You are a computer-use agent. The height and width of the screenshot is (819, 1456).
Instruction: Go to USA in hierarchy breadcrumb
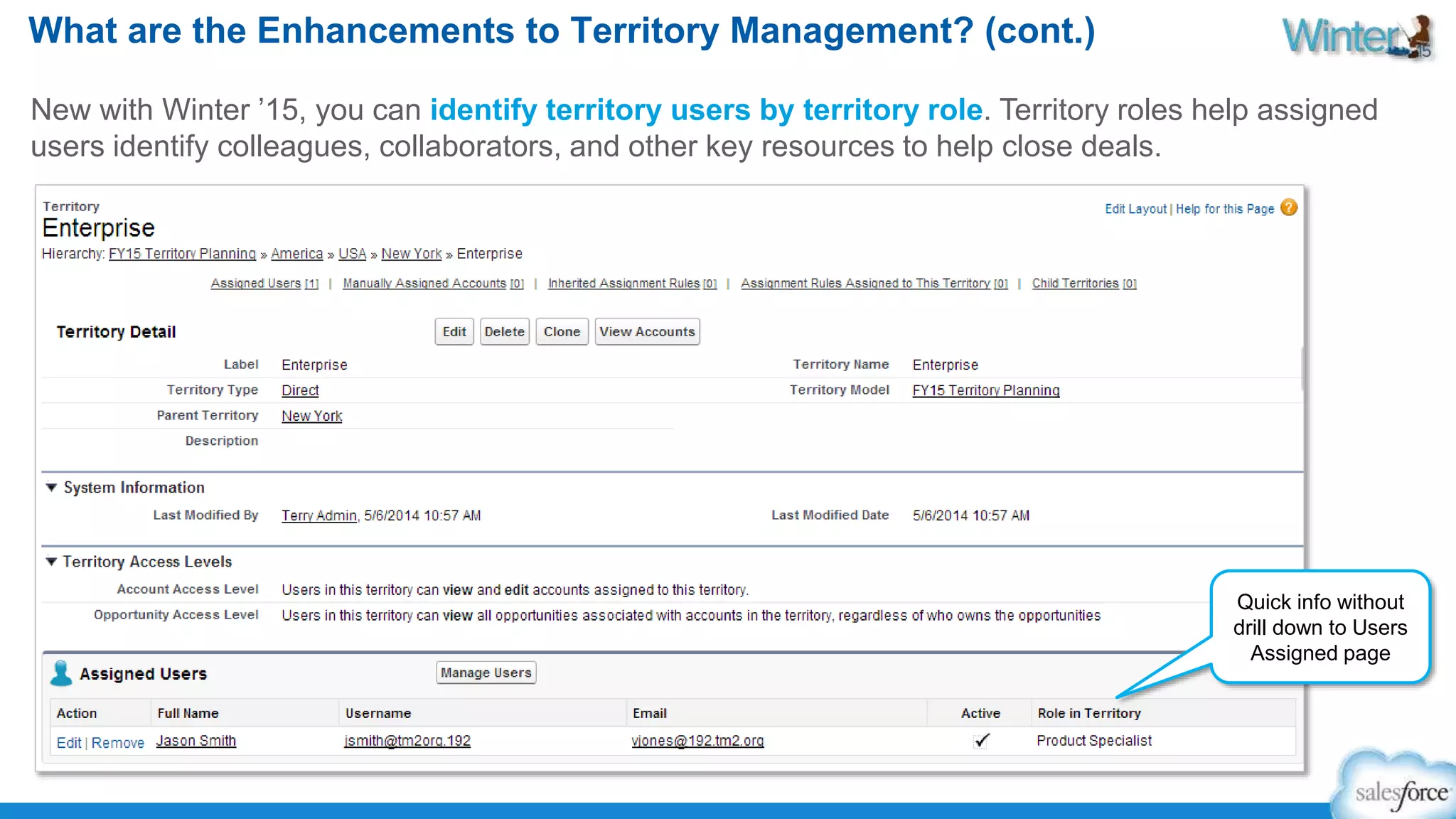352,254
